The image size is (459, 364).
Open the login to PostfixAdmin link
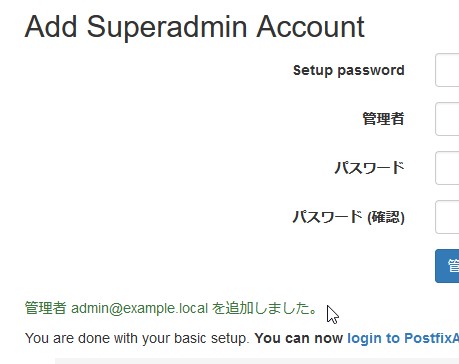pyautogui.click(x=403, y=338)
